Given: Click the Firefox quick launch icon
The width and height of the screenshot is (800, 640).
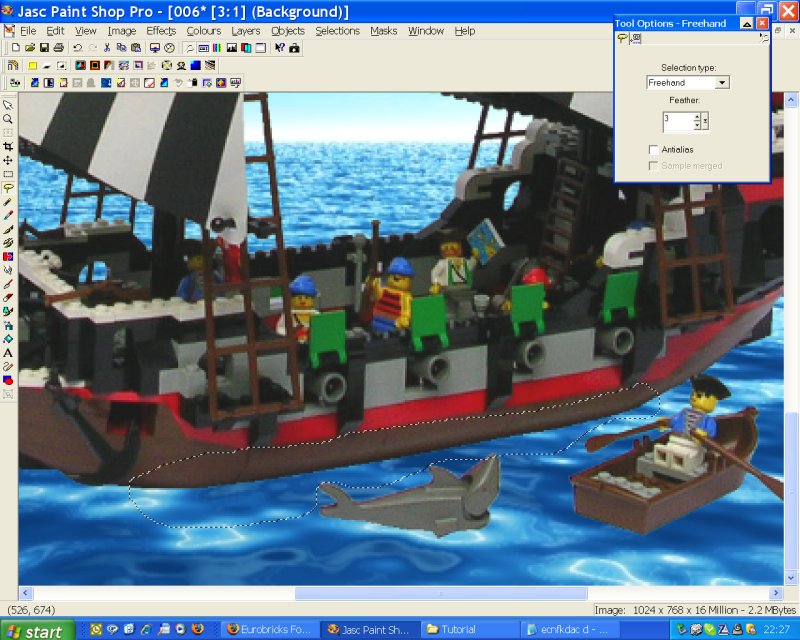Looking at the screenshot, I should (197, 629).
